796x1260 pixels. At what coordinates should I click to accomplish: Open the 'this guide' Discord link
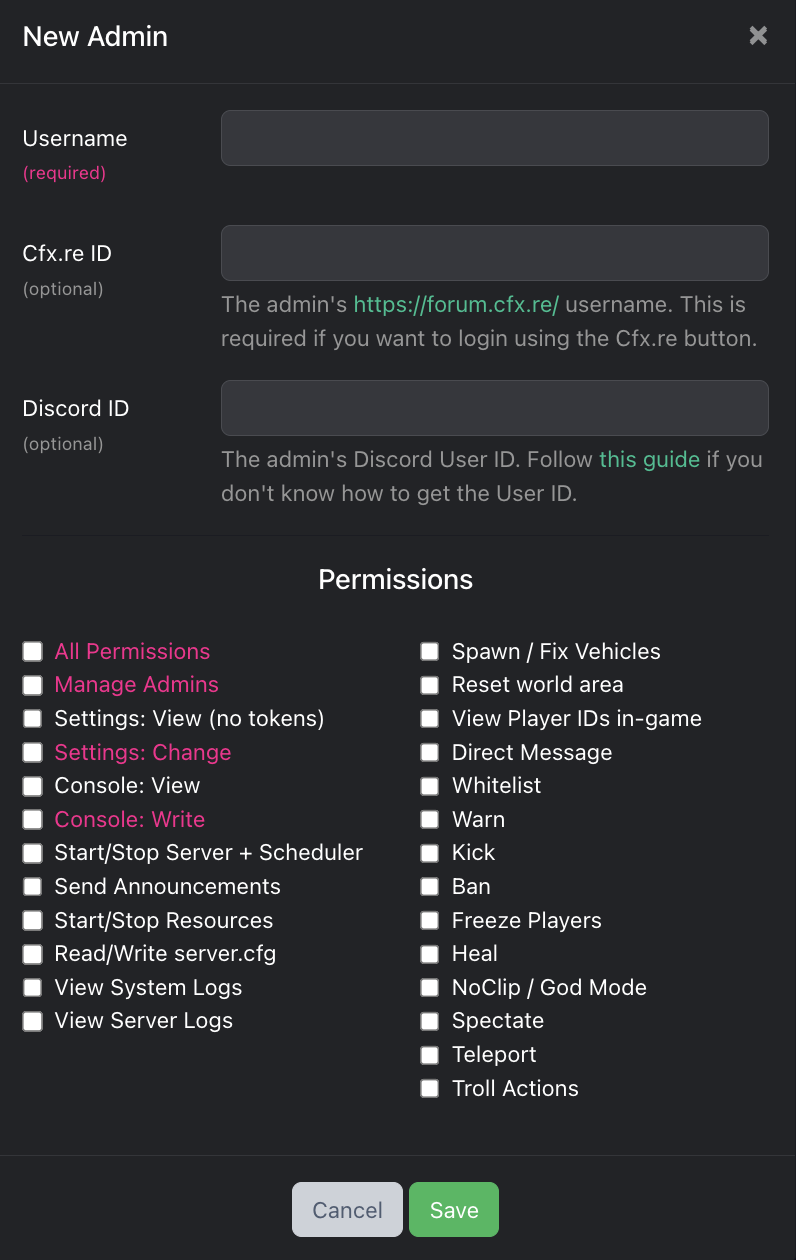click(x=649, y=460)
